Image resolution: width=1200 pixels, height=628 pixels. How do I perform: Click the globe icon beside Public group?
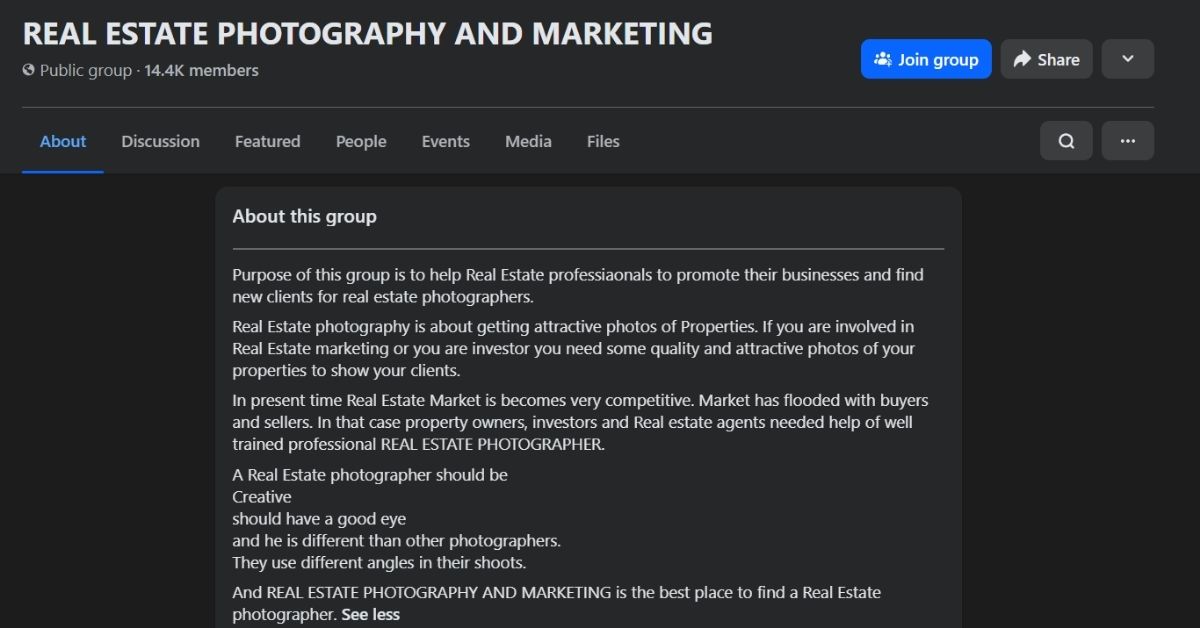(x=29, y=71)
